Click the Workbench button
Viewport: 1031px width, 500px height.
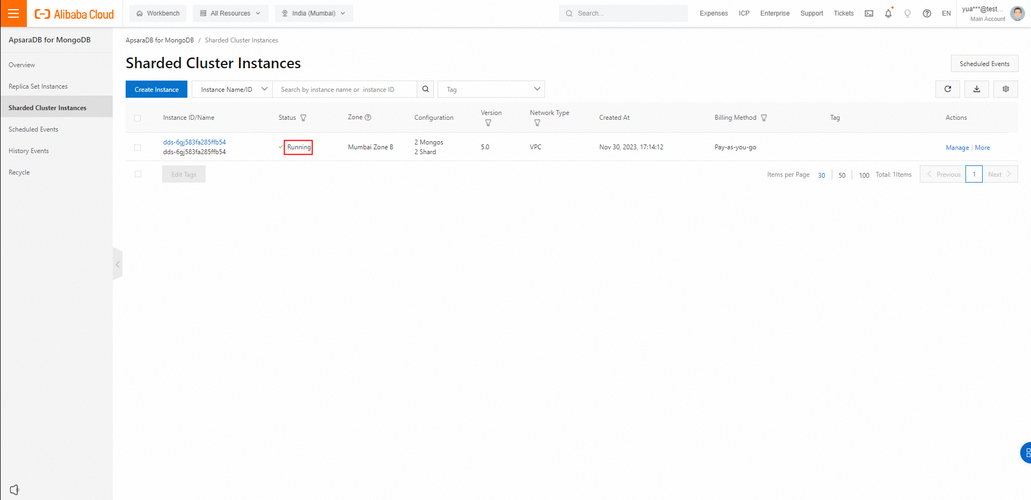[x=158, y=13]
